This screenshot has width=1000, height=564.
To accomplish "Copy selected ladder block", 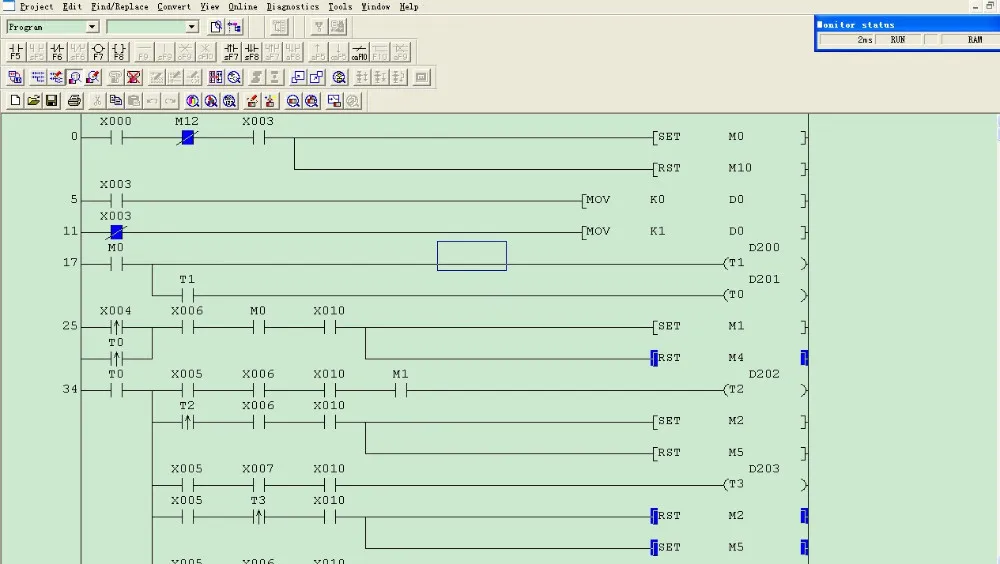I will click(115, 101).
